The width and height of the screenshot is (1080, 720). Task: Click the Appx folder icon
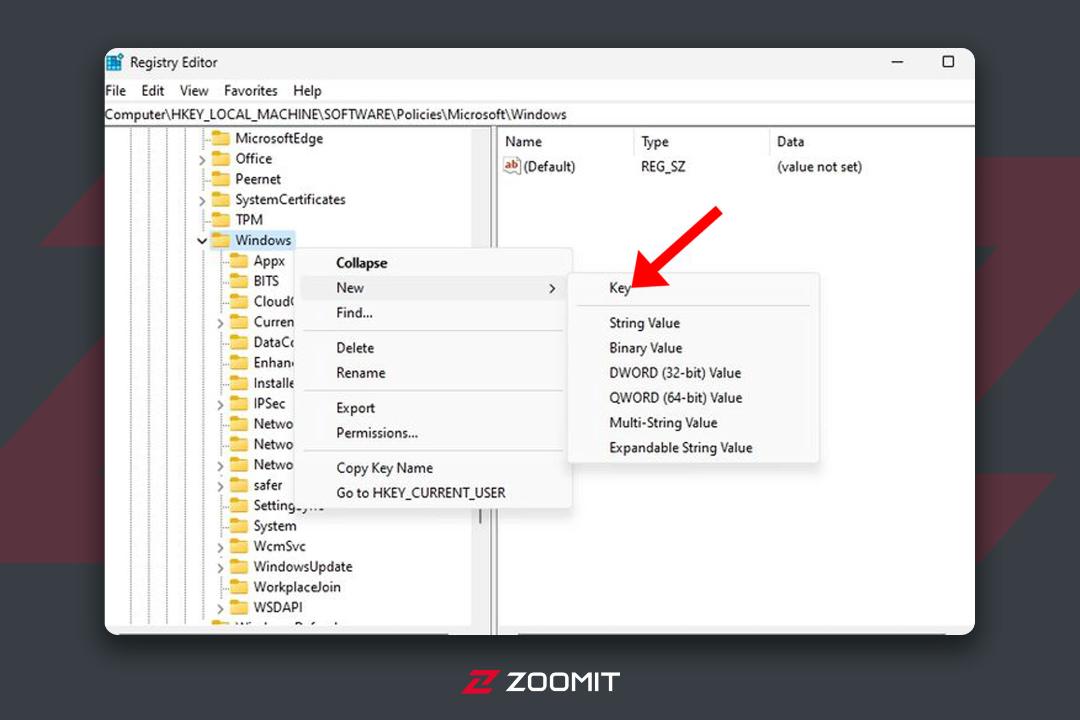tap(238, 260)
